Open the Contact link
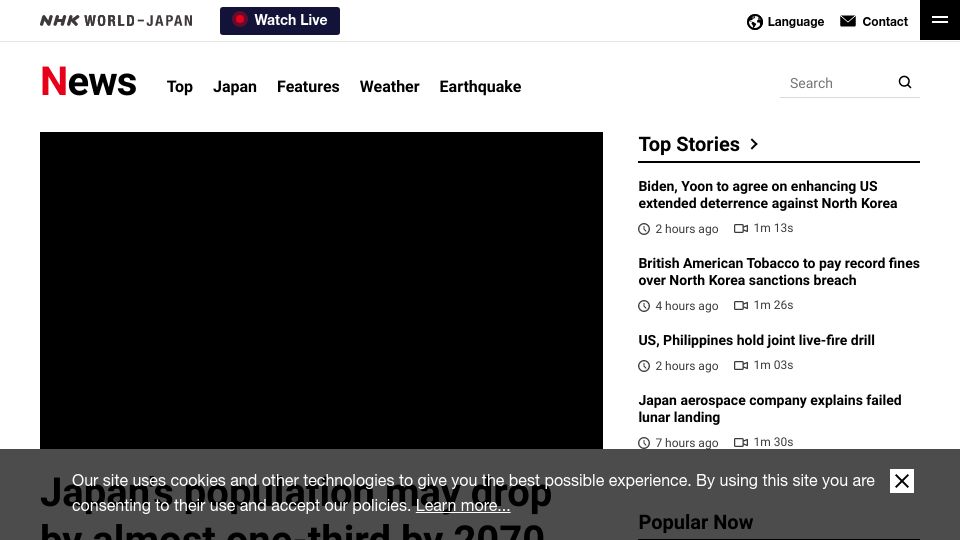The width and height of the screenshot is (960, 540). (874, 21)
